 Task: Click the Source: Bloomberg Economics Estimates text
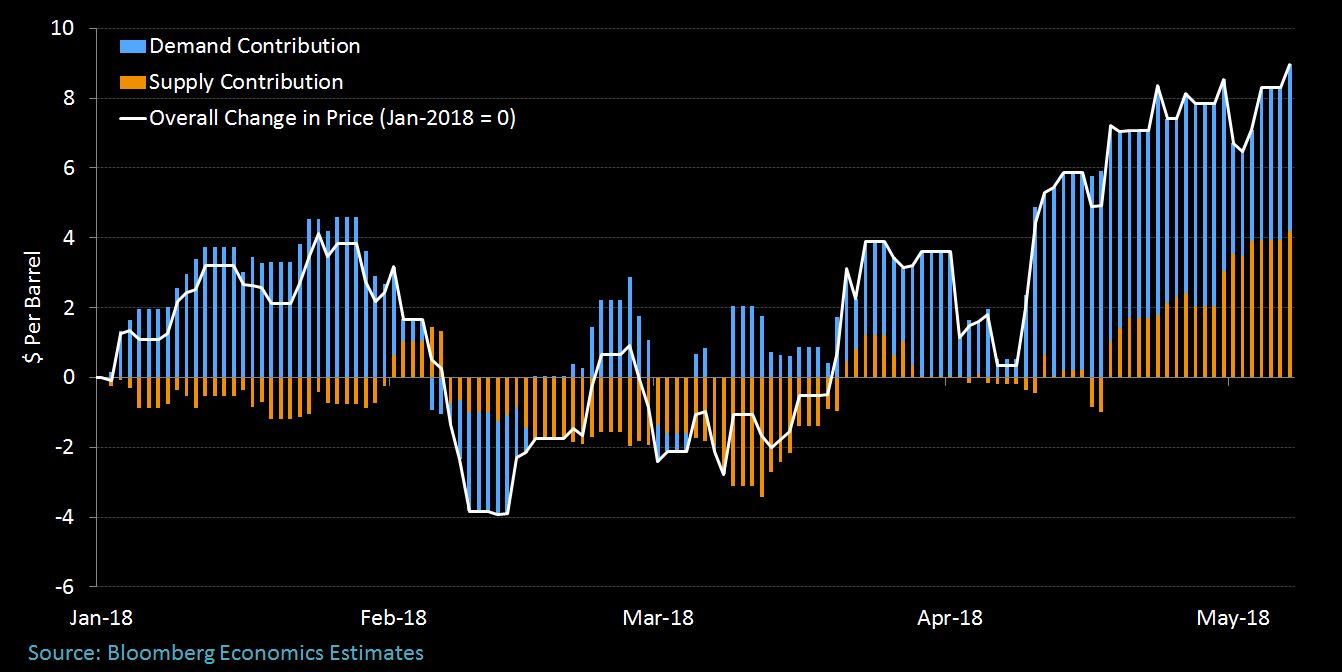(x=226, y=653)
